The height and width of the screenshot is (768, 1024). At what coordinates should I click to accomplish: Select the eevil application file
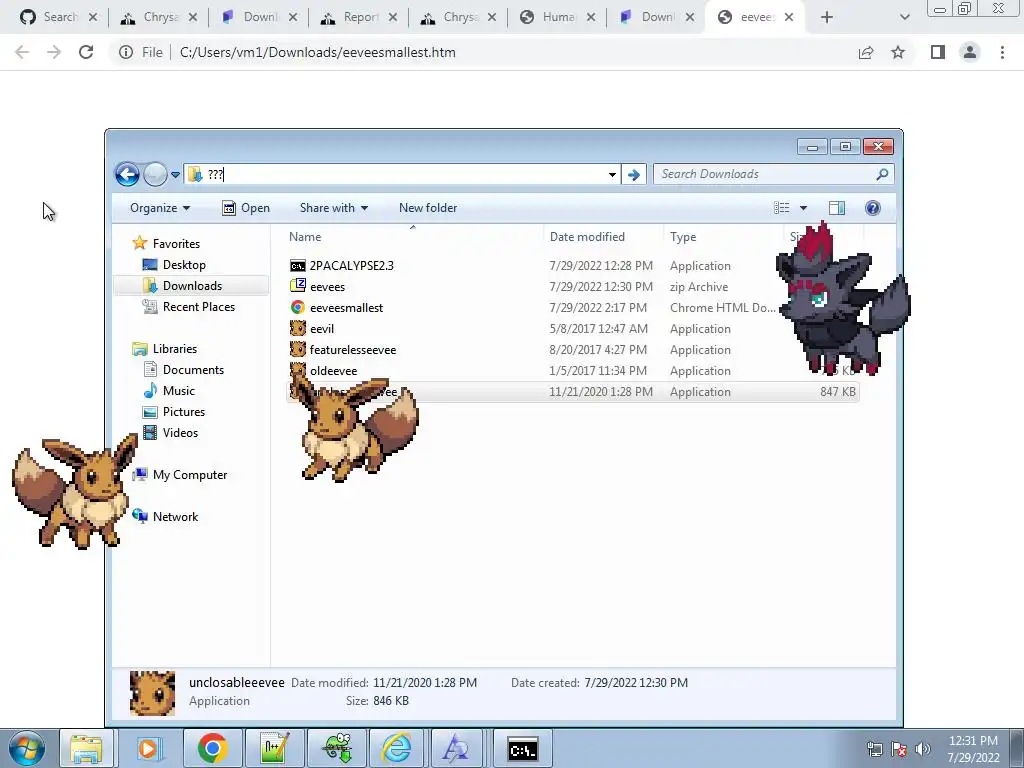pyautogui.click(x=322, y=328)
